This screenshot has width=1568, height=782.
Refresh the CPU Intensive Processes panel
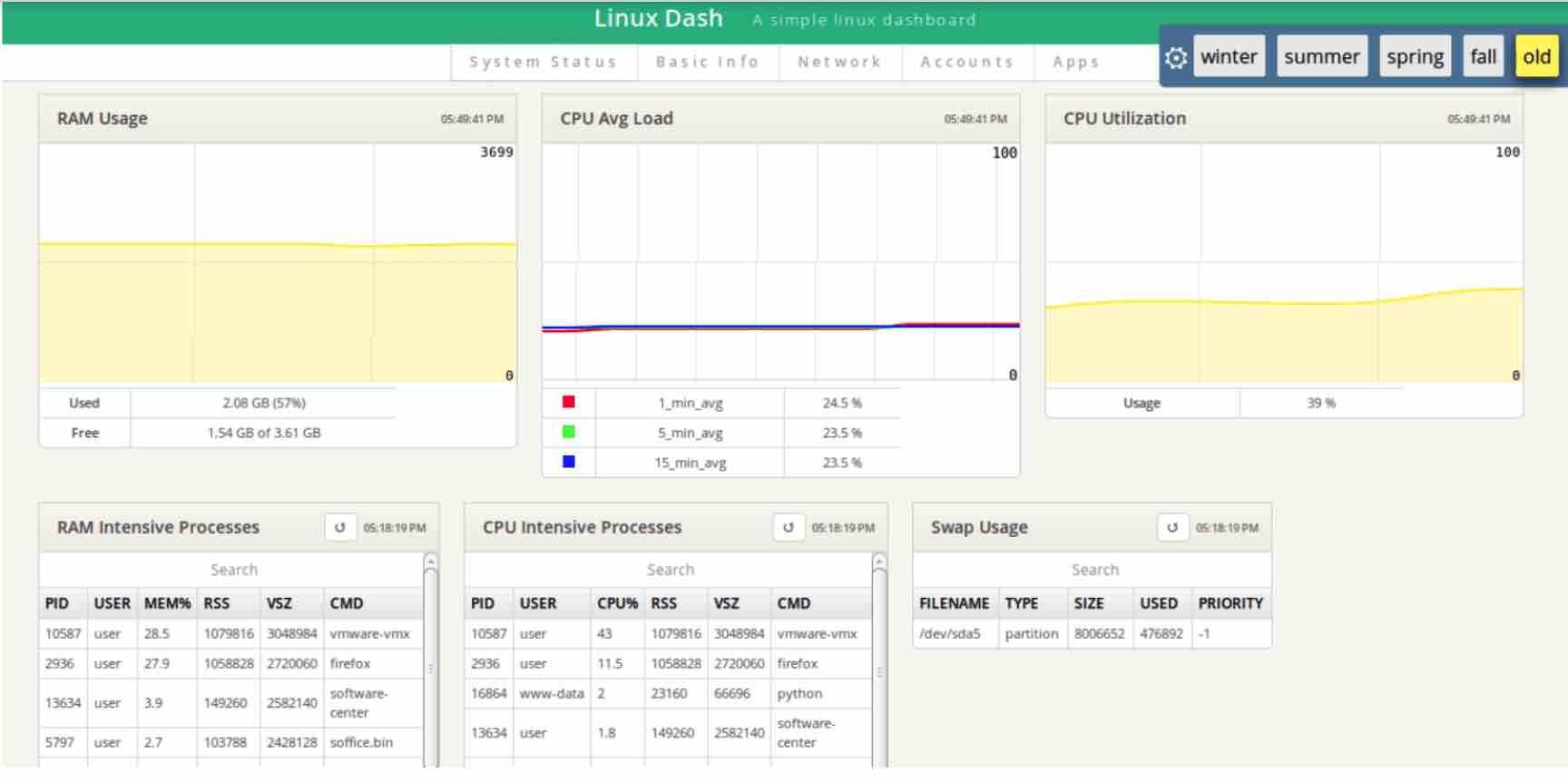click(788, 527)
